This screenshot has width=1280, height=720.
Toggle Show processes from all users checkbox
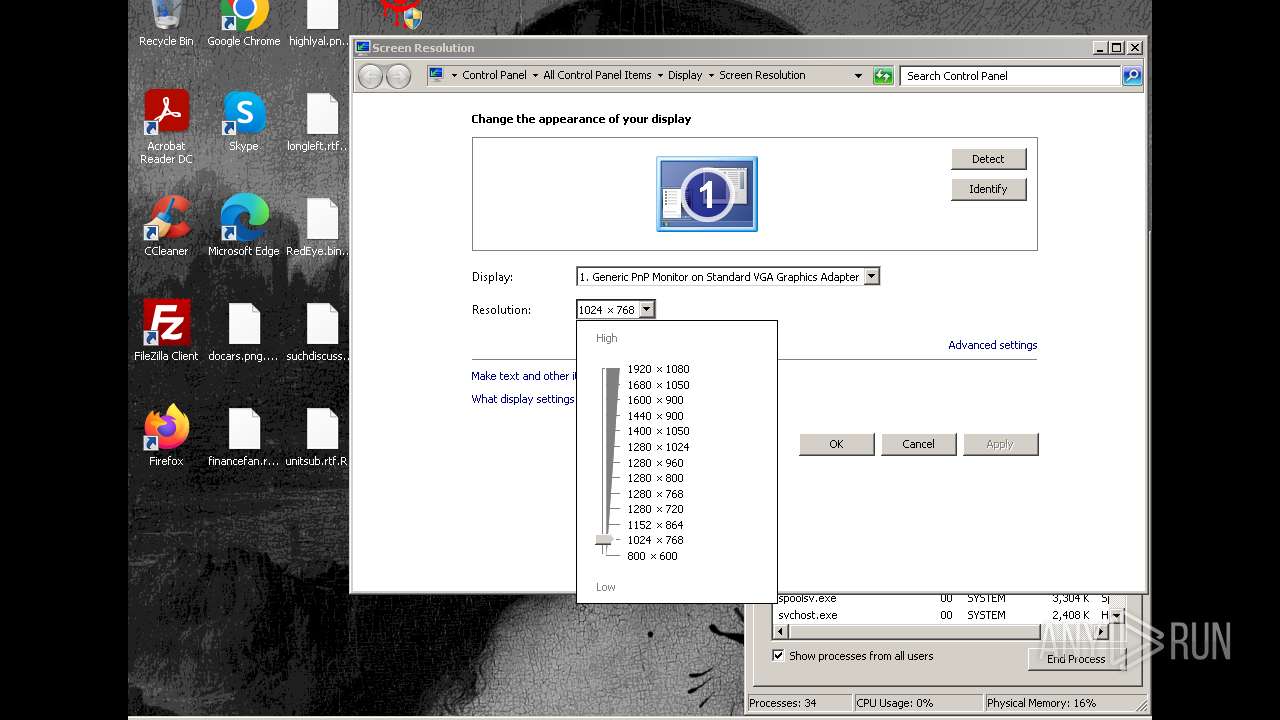[x=778, y=656]
